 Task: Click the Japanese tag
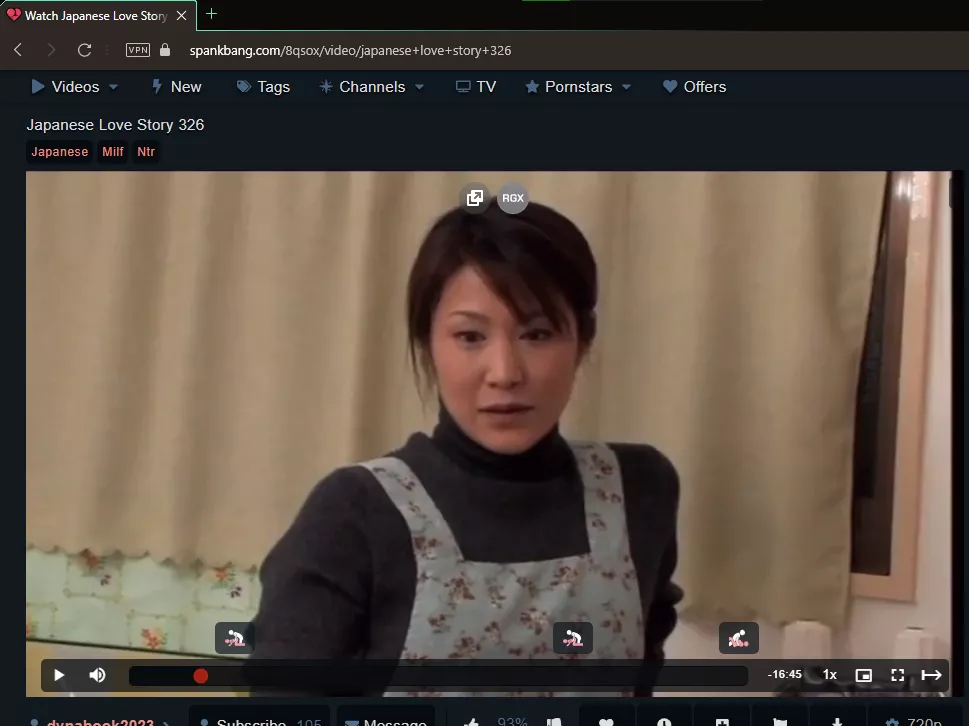click(59, 151)
